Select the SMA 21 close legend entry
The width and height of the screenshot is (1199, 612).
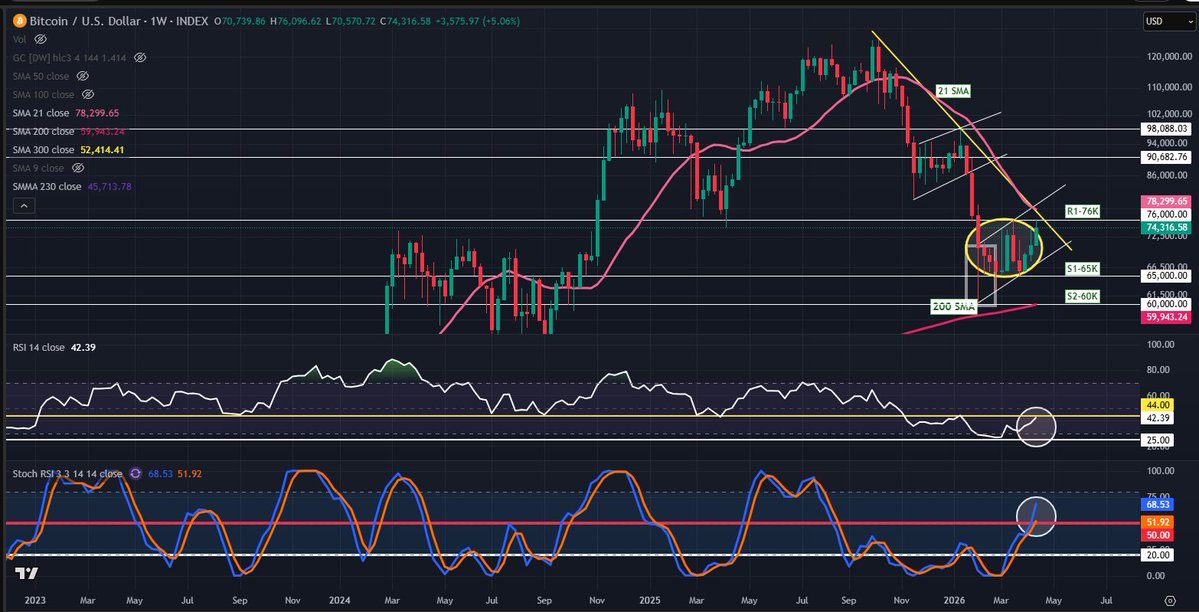pyautogui.click(x=44, y=113)
